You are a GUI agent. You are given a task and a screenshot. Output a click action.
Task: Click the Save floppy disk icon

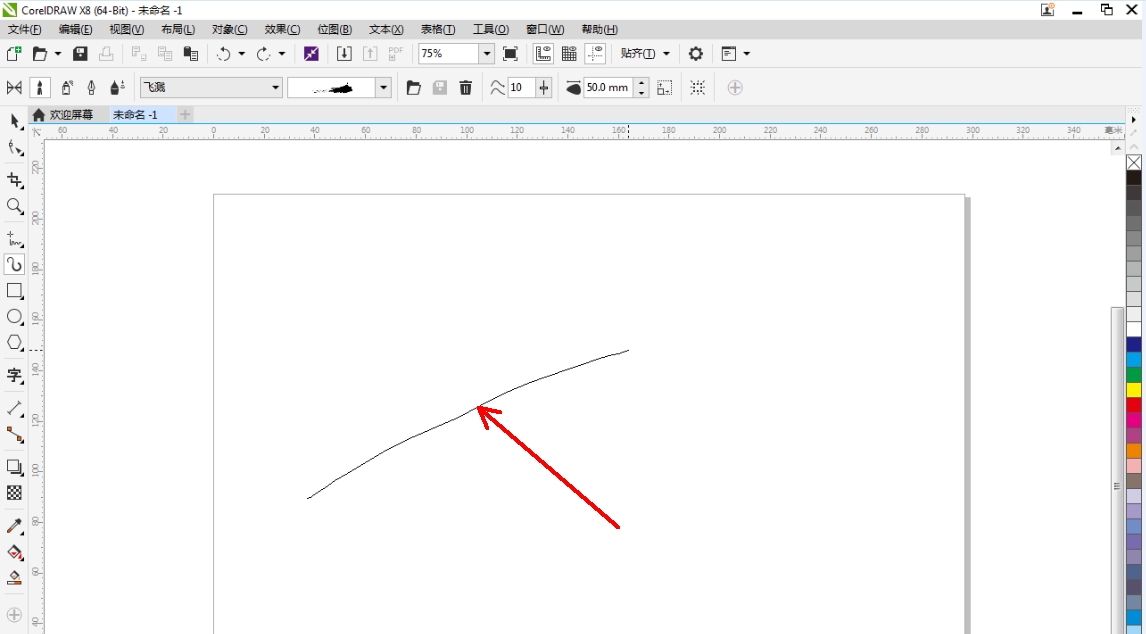(80, 54)
